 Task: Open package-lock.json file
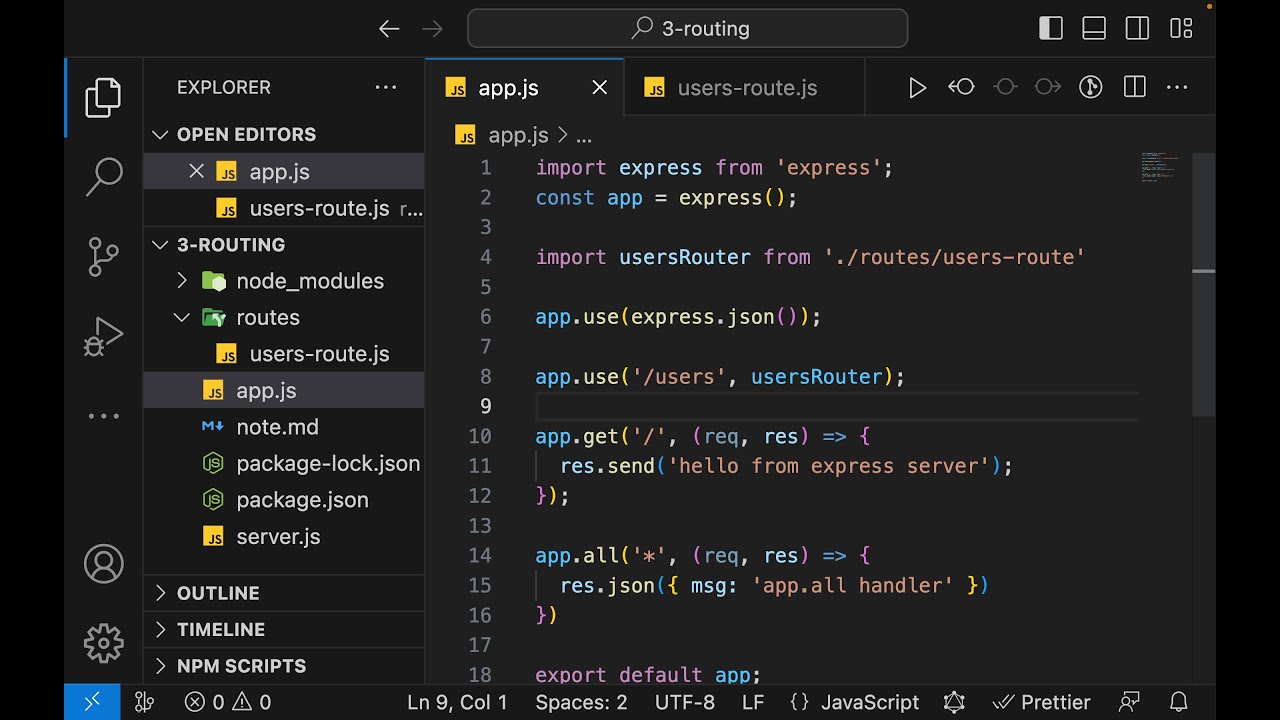(284, 463)
